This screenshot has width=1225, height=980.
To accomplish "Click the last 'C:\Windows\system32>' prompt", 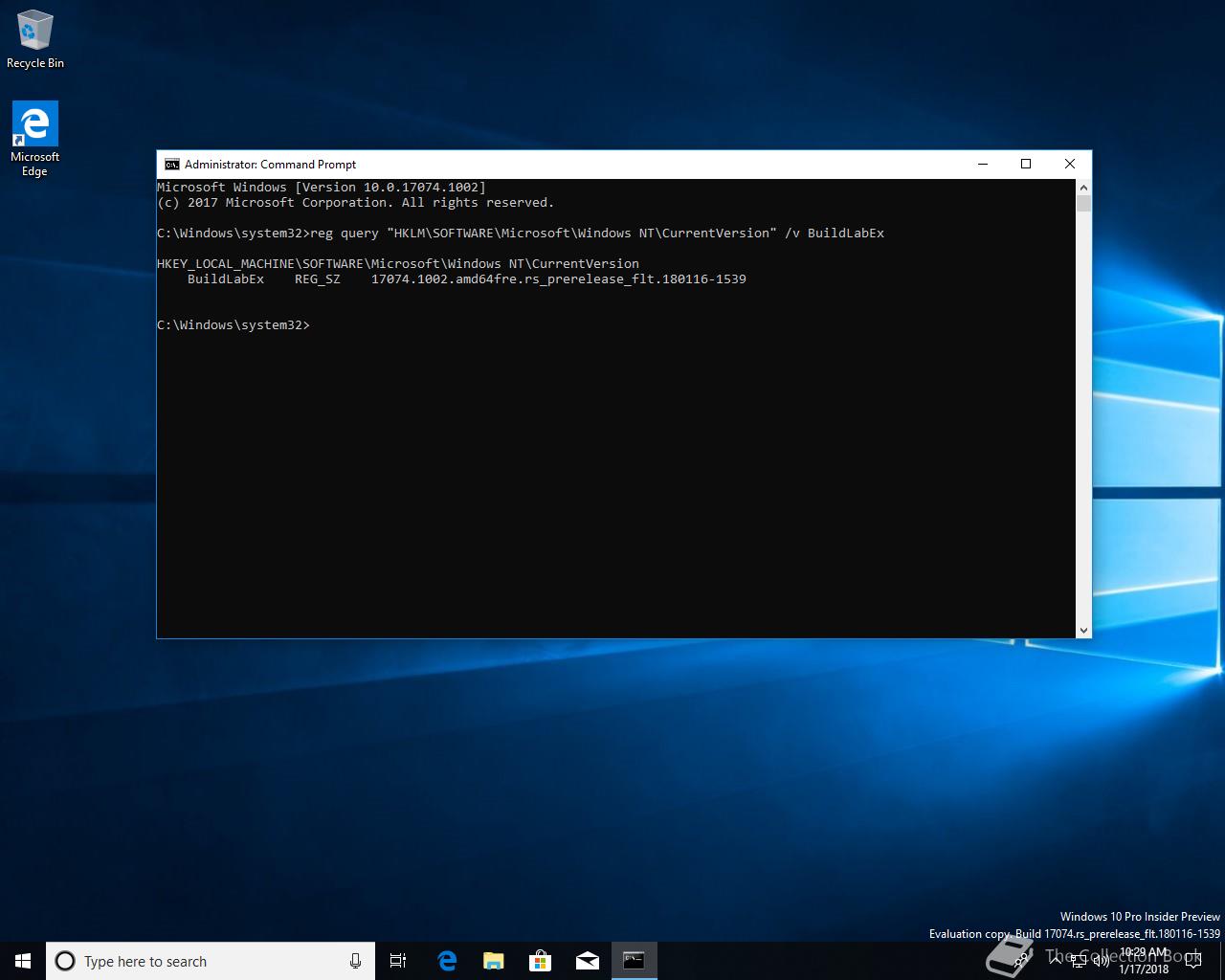I will click(234, 325).
